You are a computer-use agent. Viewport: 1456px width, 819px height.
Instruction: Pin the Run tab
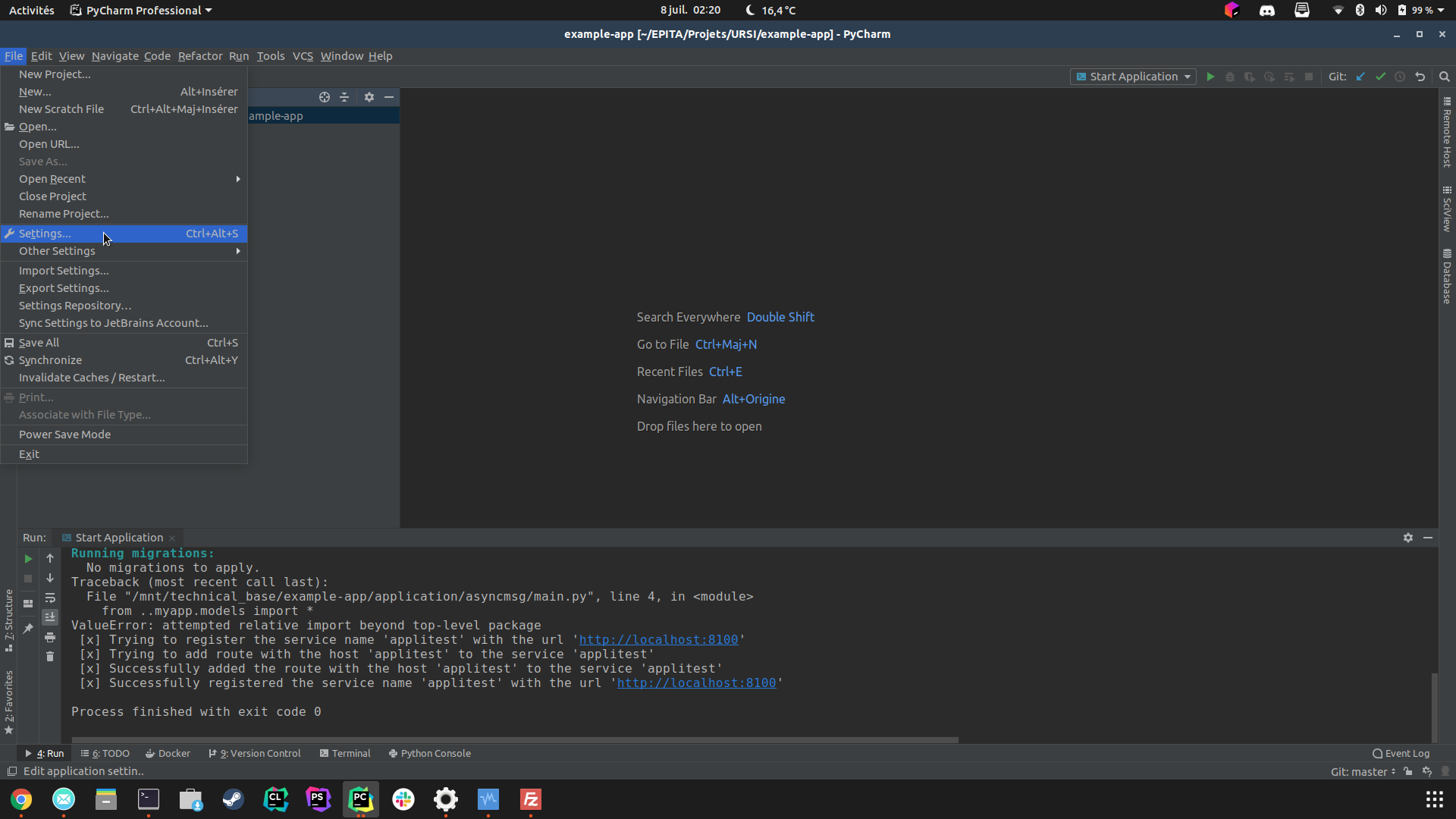pyautogui.click(x=28, y=629)
